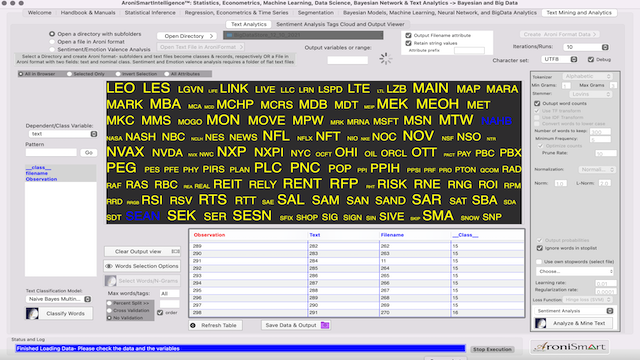
Task: Click the icon on Select Words/N-Grams button
Action: coord(110,281)
